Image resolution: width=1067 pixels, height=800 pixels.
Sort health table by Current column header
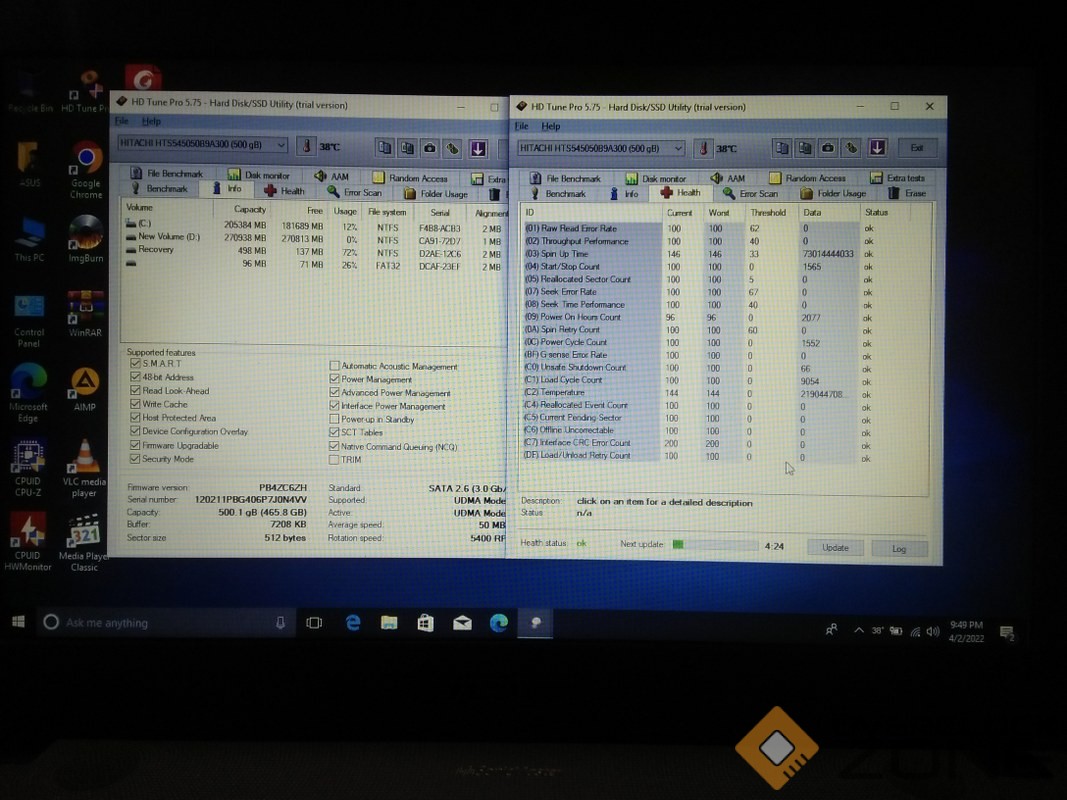tap(679, 213)
